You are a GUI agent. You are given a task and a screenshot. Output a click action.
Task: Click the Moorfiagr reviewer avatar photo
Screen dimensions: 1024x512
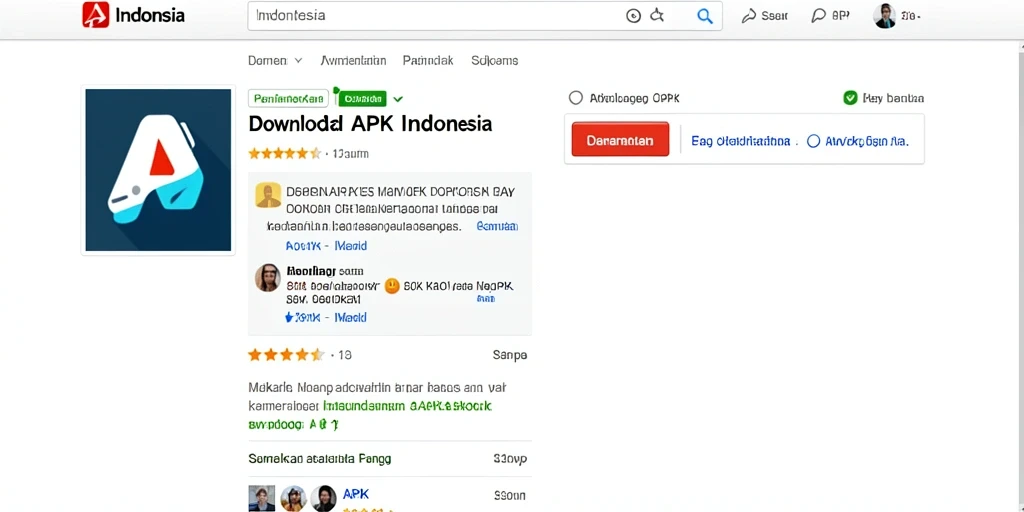pos(268,278)
